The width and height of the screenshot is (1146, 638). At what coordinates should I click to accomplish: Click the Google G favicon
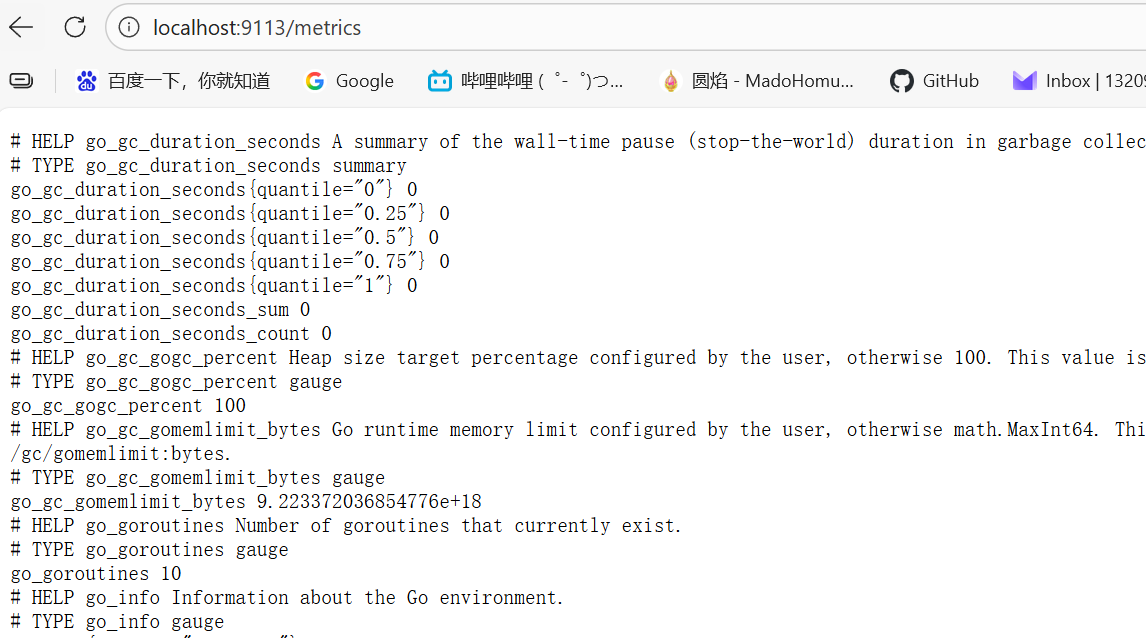[x=315, y=81]
